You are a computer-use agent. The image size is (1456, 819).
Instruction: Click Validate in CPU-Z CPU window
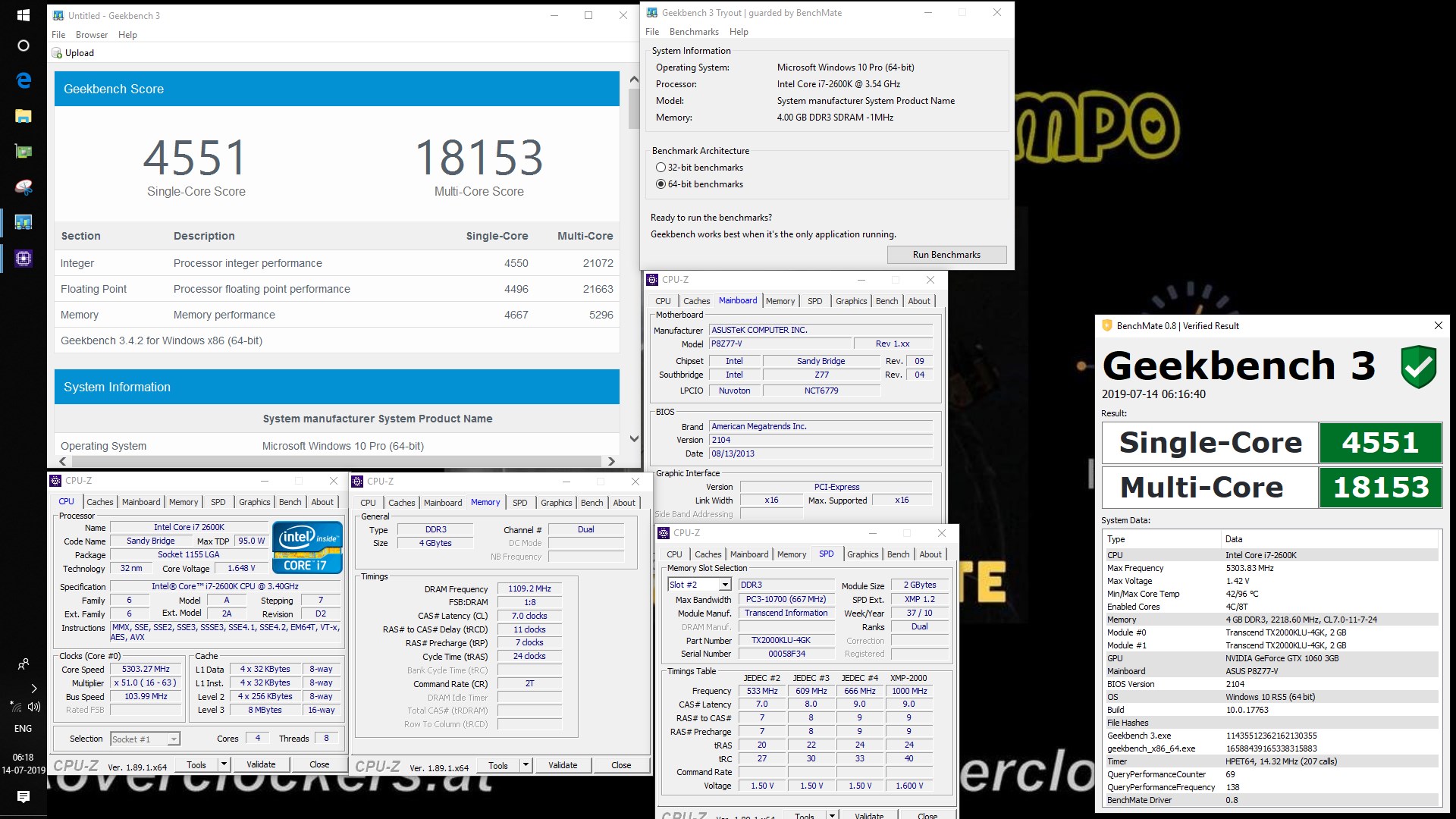click(x=261, y=764)
